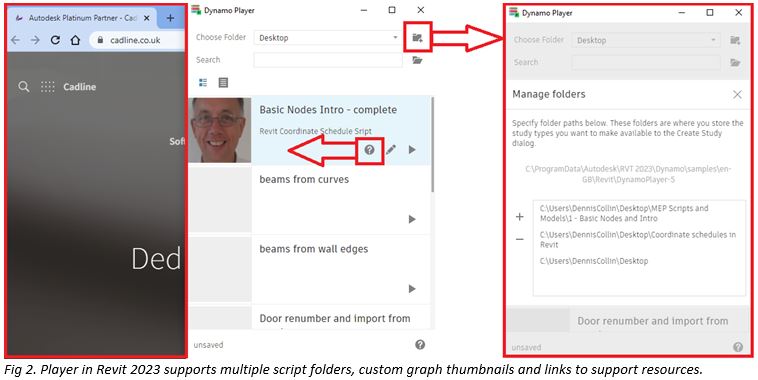
Task: Click greyed open folder icon in right Player
Action: (735, 62)
